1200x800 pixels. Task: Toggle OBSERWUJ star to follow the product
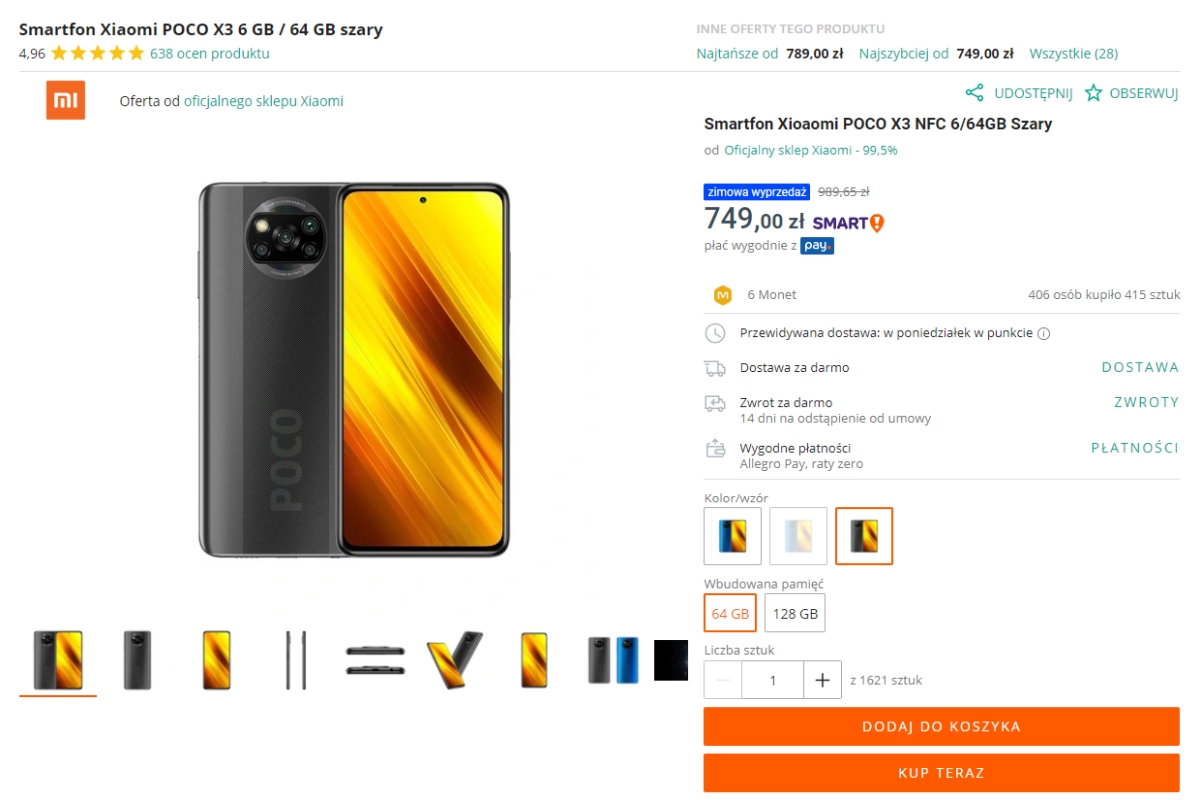pos(1094,93)
